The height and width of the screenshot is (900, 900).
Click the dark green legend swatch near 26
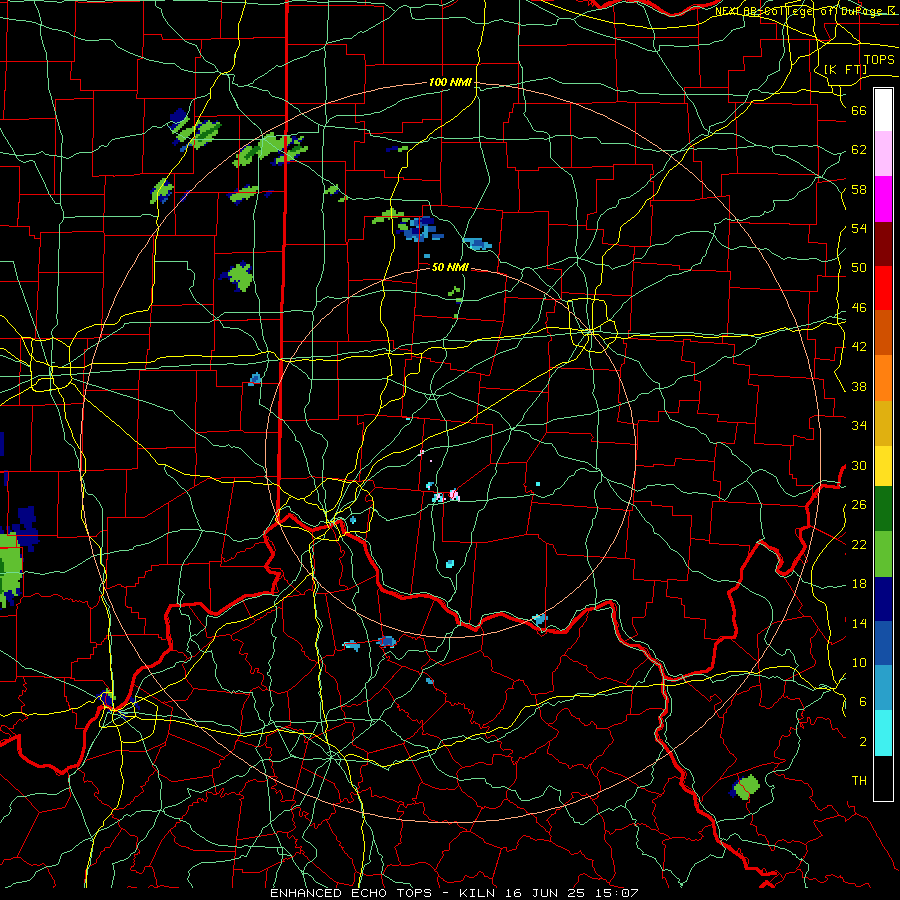(883, 509)
